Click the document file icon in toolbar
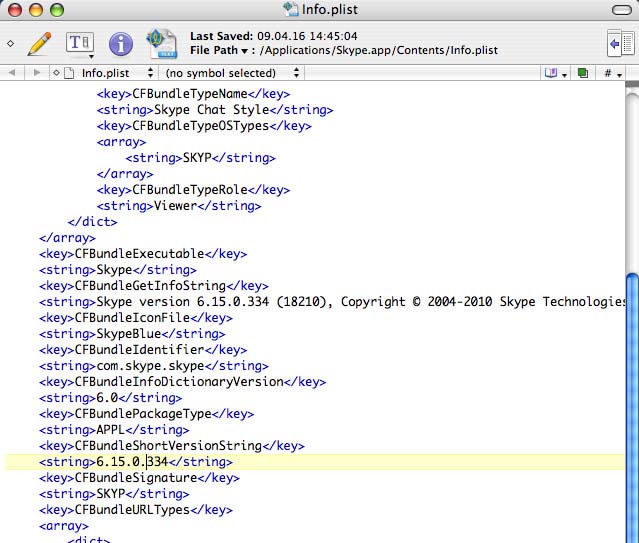Screen dimensions: 639x543 [x=162, y=44]
